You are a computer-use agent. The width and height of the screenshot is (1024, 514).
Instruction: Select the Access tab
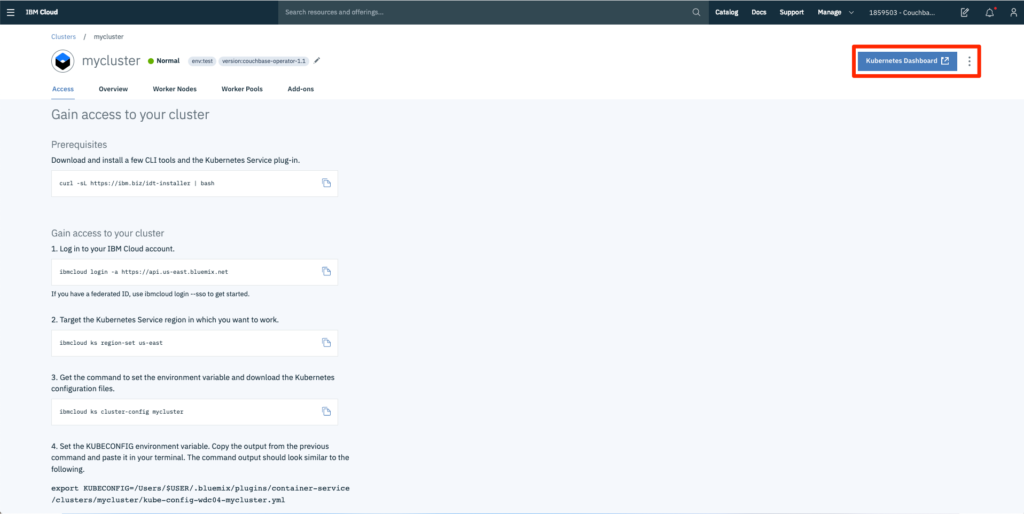coord(63,89)
